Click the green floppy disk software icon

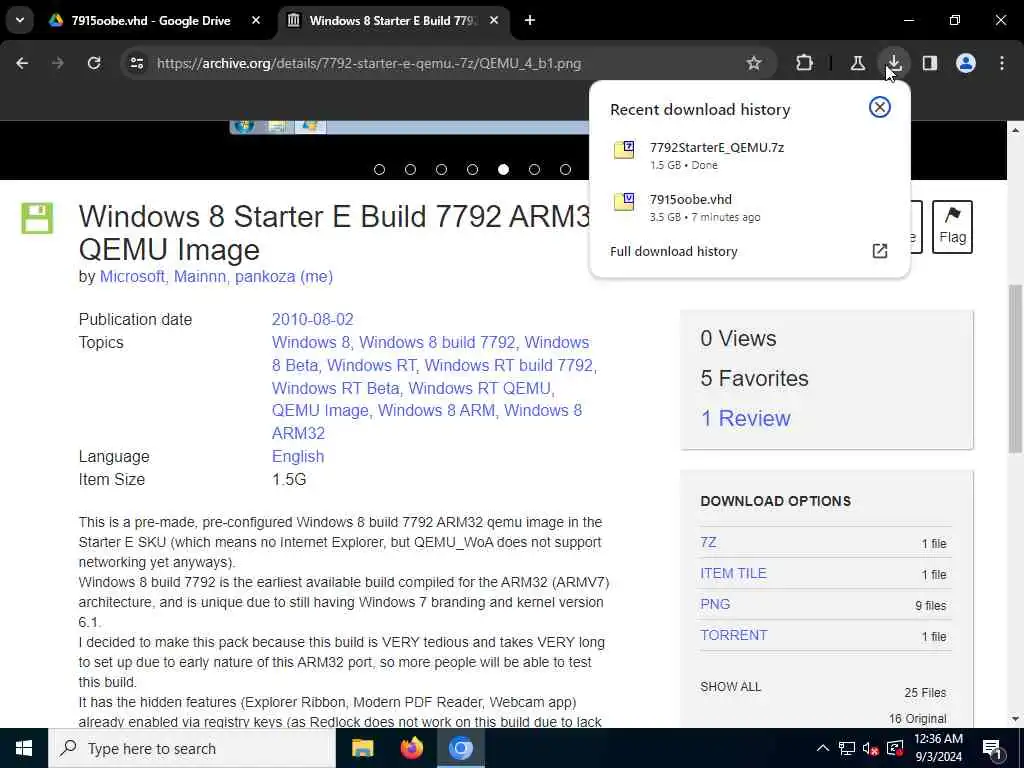point(37,218)
